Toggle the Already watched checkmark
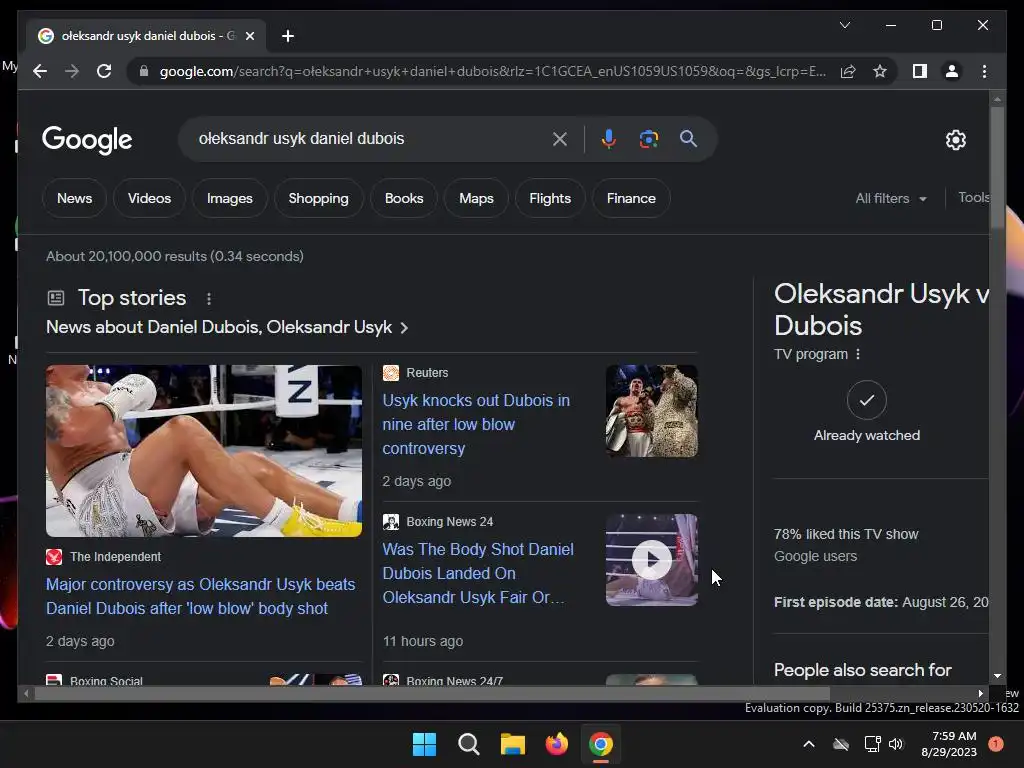Screen dimensions: 1024x768 (867, 400)
